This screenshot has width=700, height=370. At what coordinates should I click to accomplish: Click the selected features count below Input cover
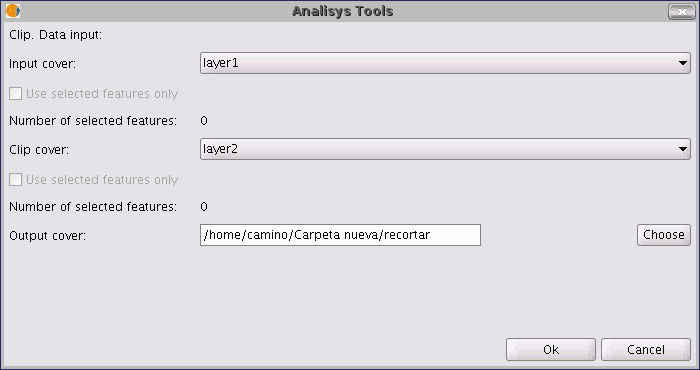pyautogui.click(x=204, y=121)
